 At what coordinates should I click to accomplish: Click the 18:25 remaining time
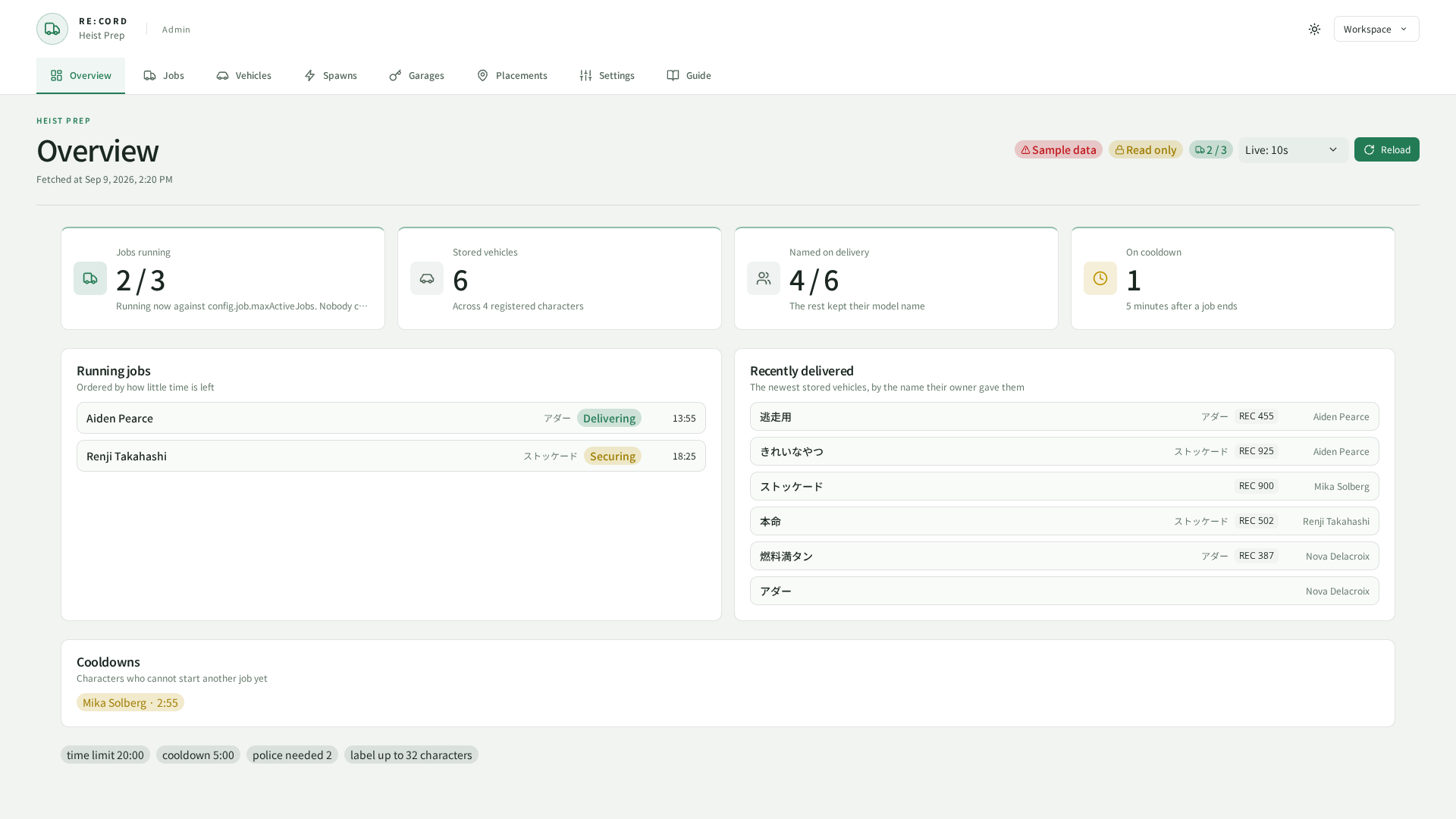(x=684, y=456)
